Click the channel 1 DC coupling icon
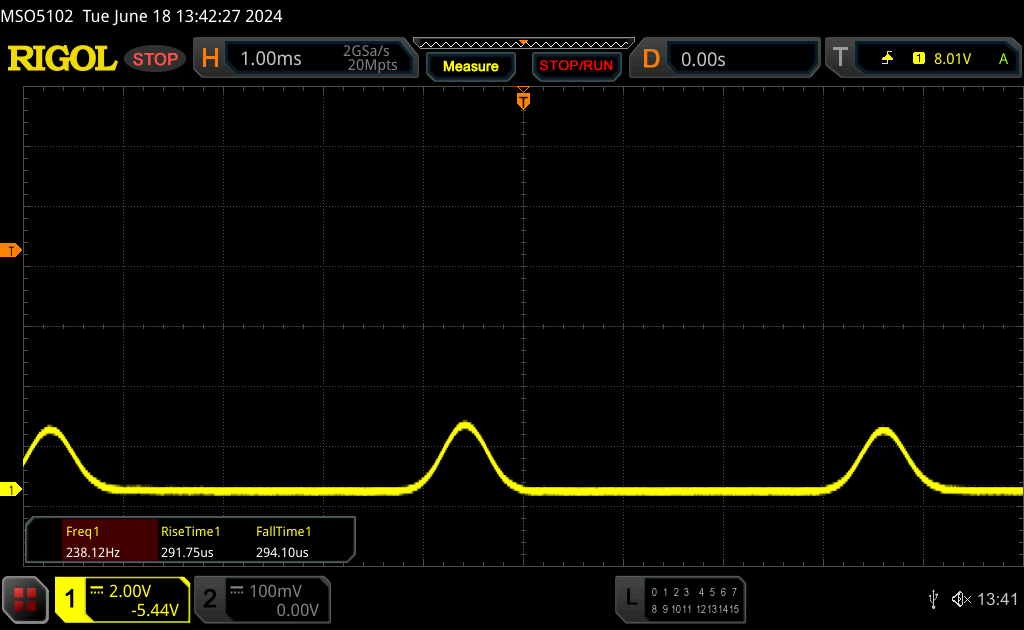This screenshot has height=630, width=1024. 97,590
